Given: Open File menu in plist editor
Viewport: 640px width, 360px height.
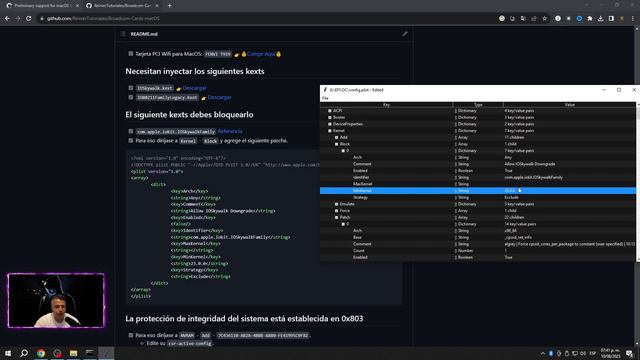Looking at the screenshot, I should click(x=325, y=98).
